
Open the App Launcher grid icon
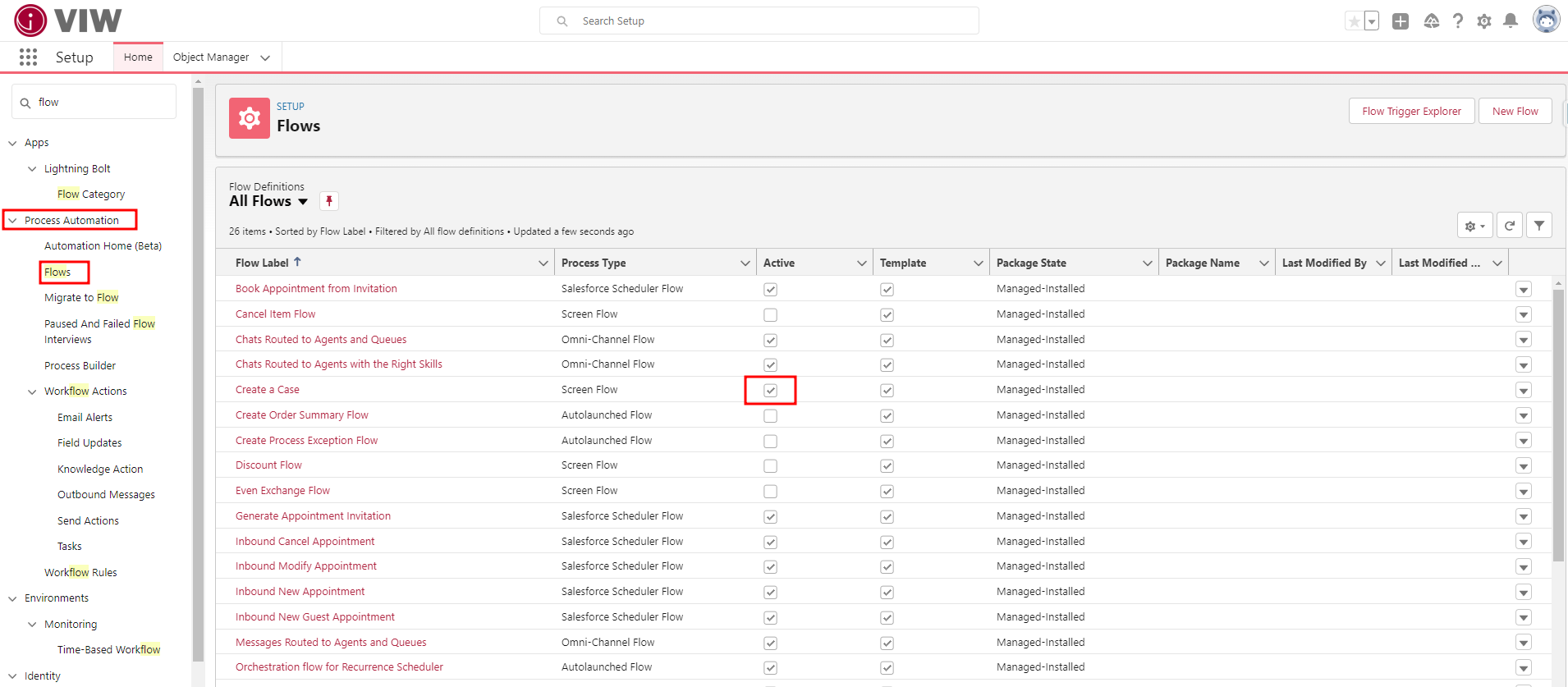28,57
